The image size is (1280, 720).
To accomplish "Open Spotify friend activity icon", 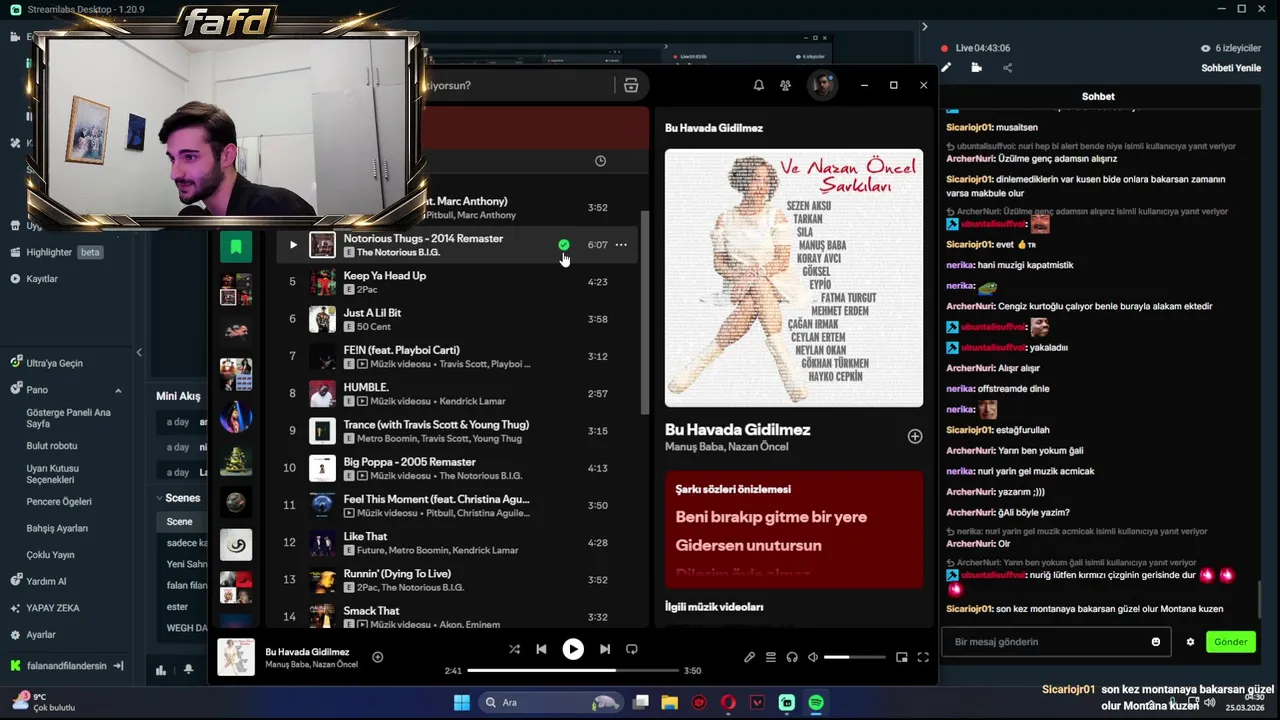I will click(786, 85).
